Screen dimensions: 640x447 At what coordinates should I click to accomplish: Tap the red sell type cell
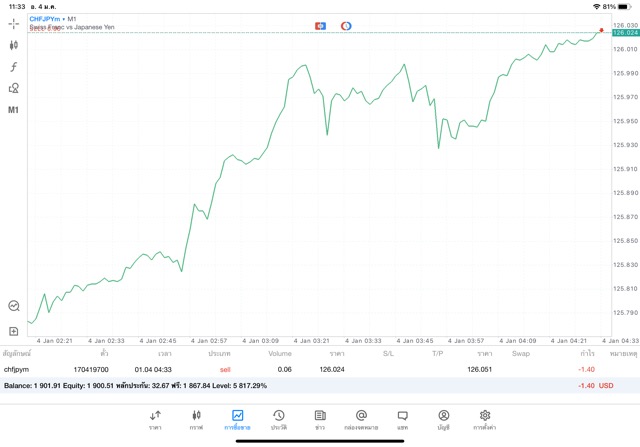[x=225, y=369]
